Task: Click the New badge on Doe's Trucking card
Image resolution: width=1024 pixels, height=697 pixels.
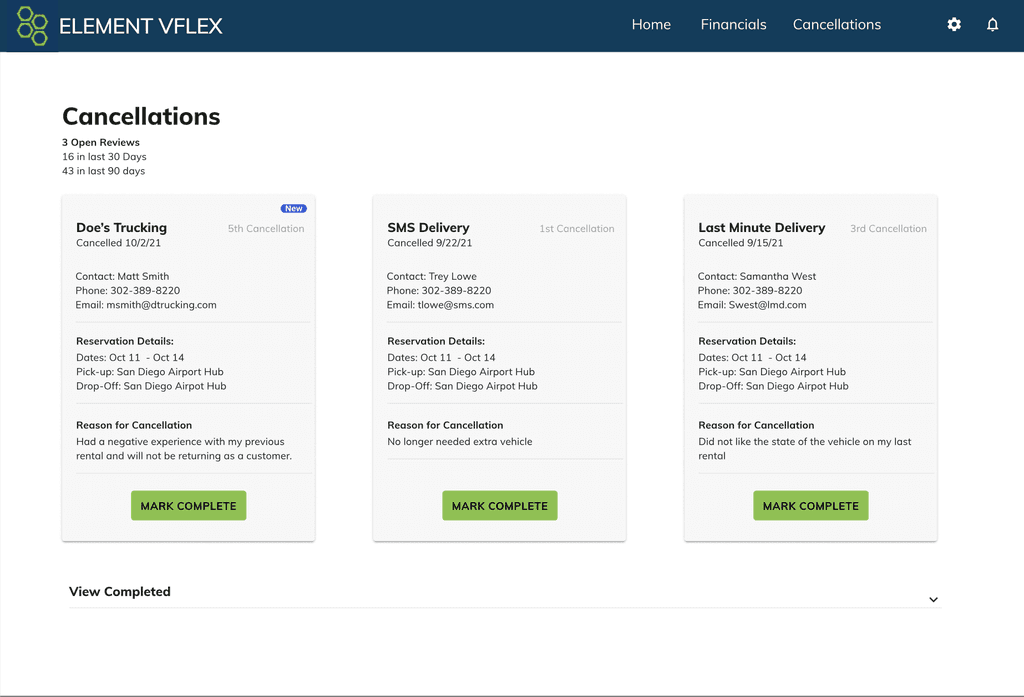Action: tap(294, 208)
